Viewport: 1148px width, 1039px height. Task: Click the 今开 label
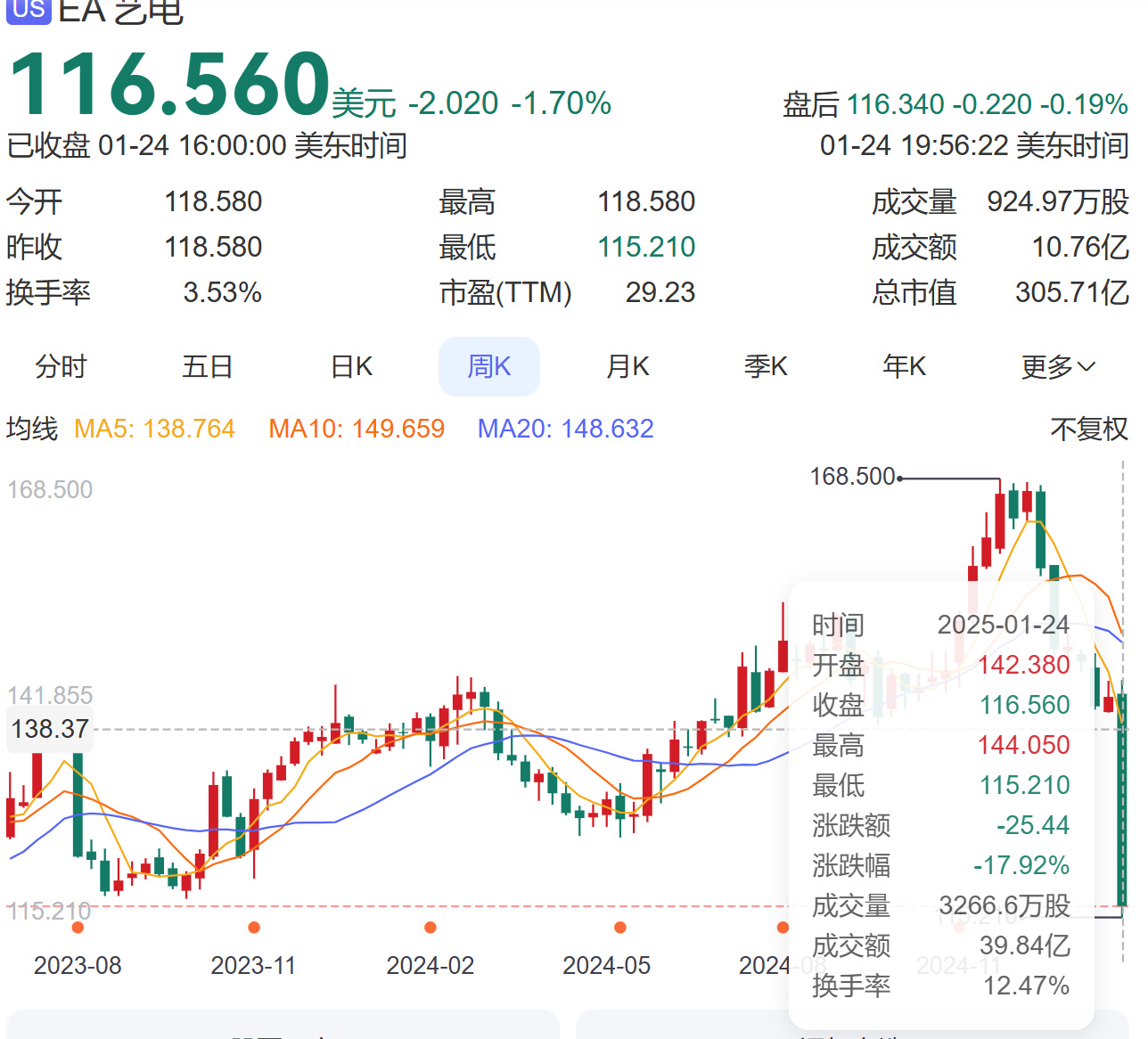35,202
